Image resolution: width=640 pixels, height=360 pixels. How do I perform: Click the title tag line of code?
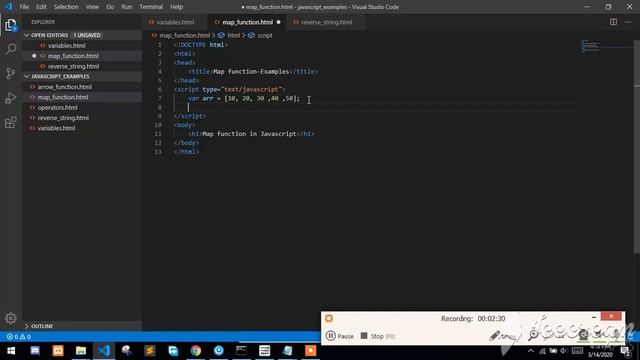[253, 71]
